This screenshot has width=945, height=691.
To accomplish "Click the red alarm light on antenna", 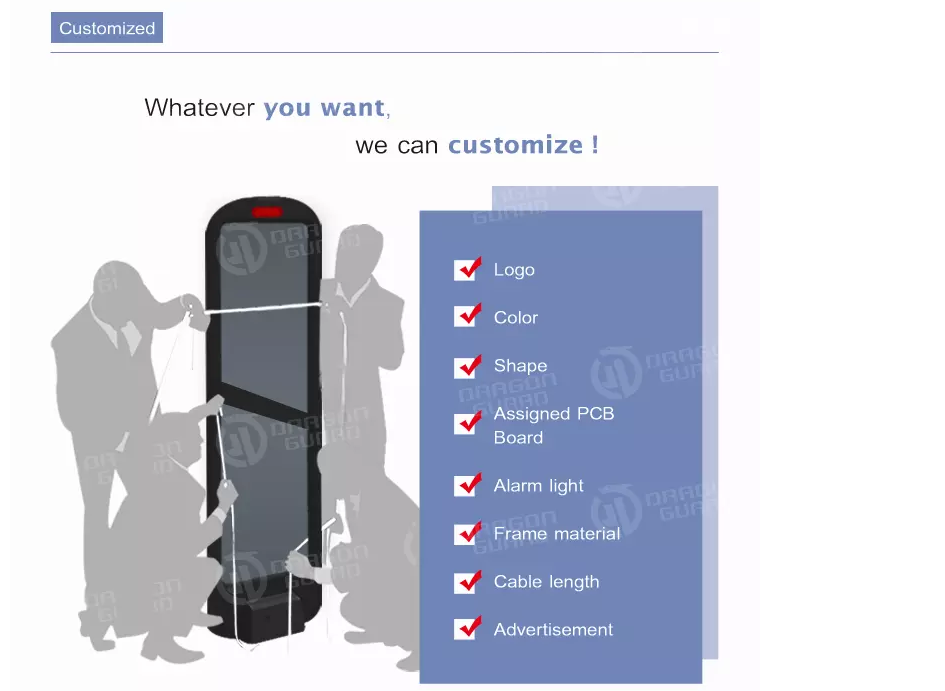I will [267, 212].
